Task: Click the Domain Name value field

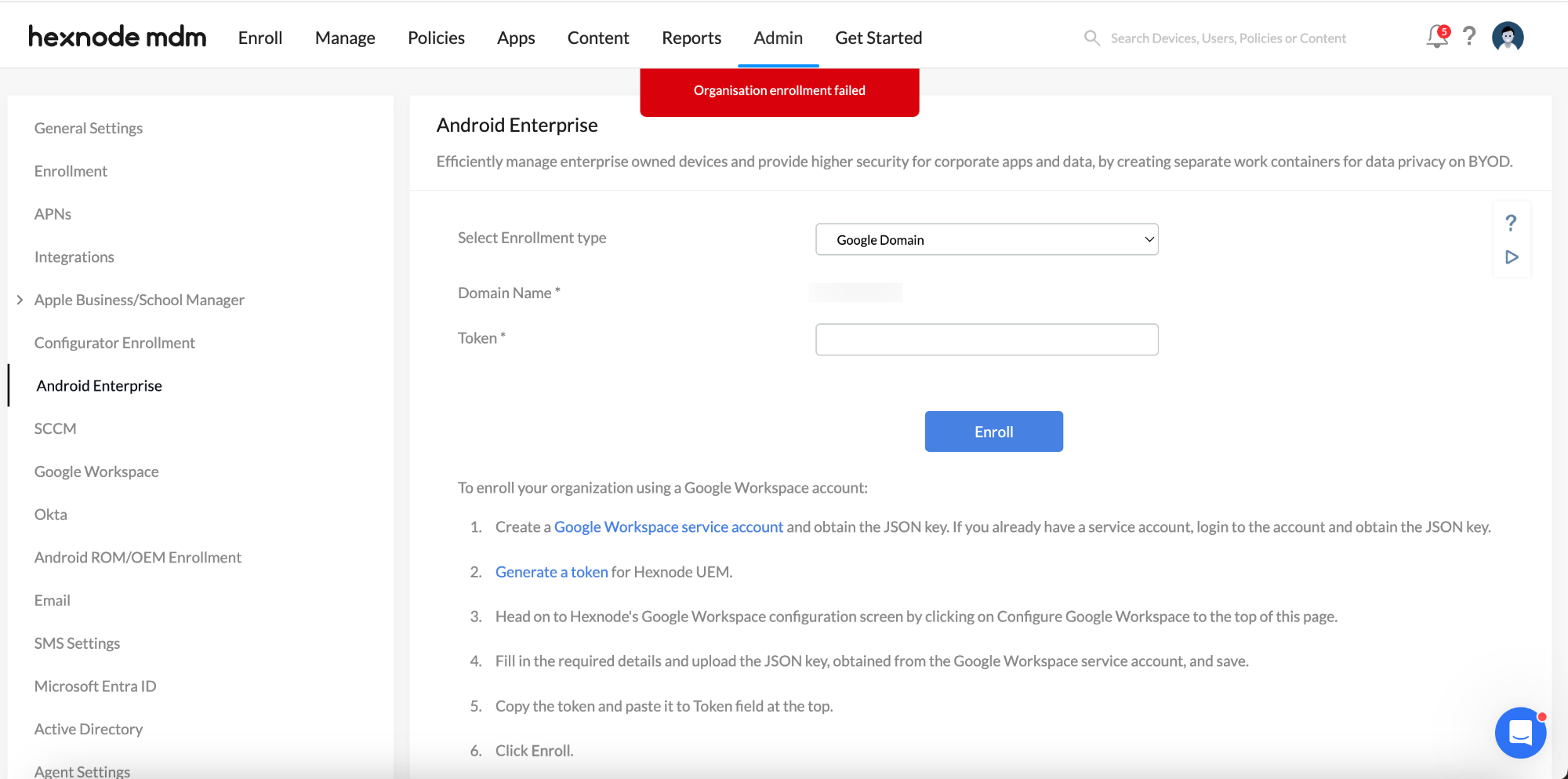Action: point(855,293)
